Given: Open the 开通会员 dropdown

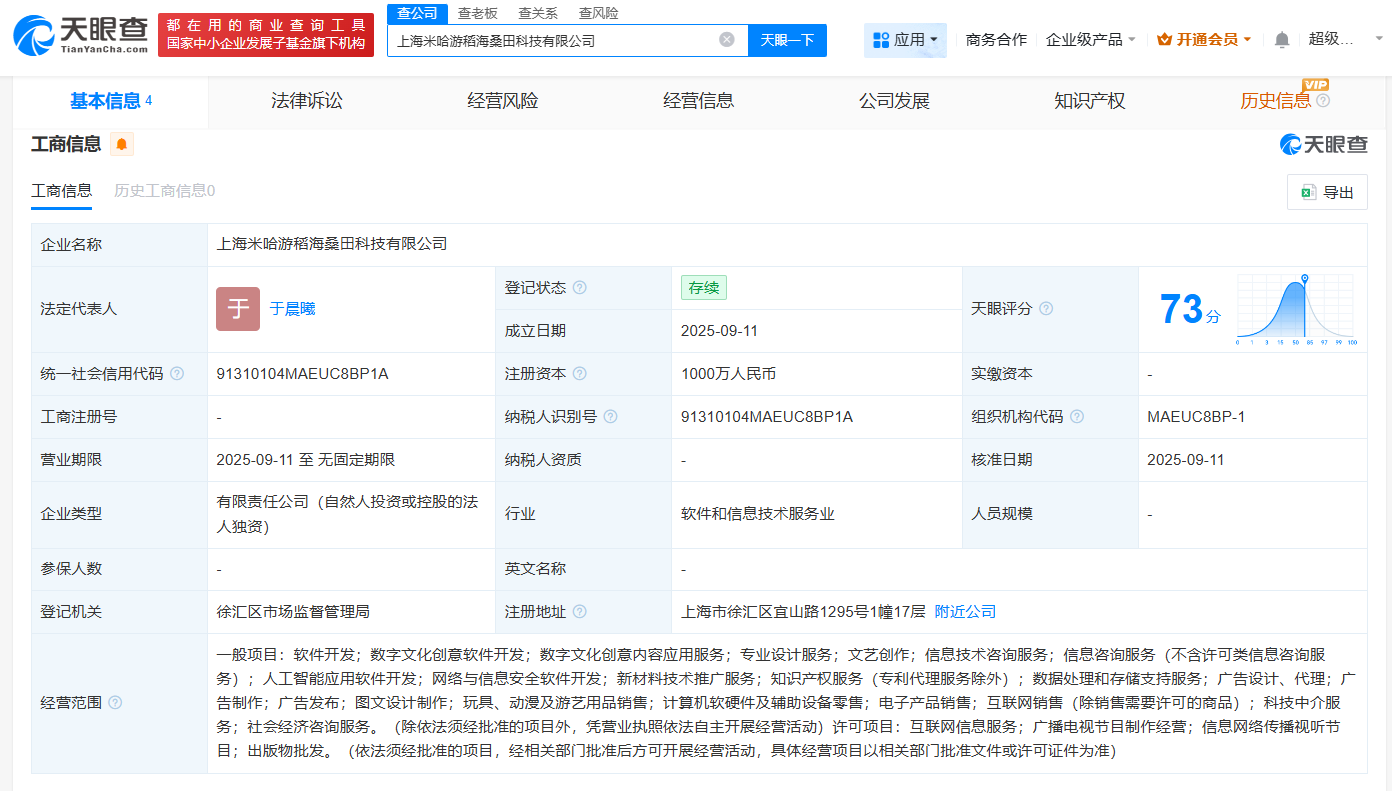Looking at the screenshot, I should click(x=1204, y=37).
